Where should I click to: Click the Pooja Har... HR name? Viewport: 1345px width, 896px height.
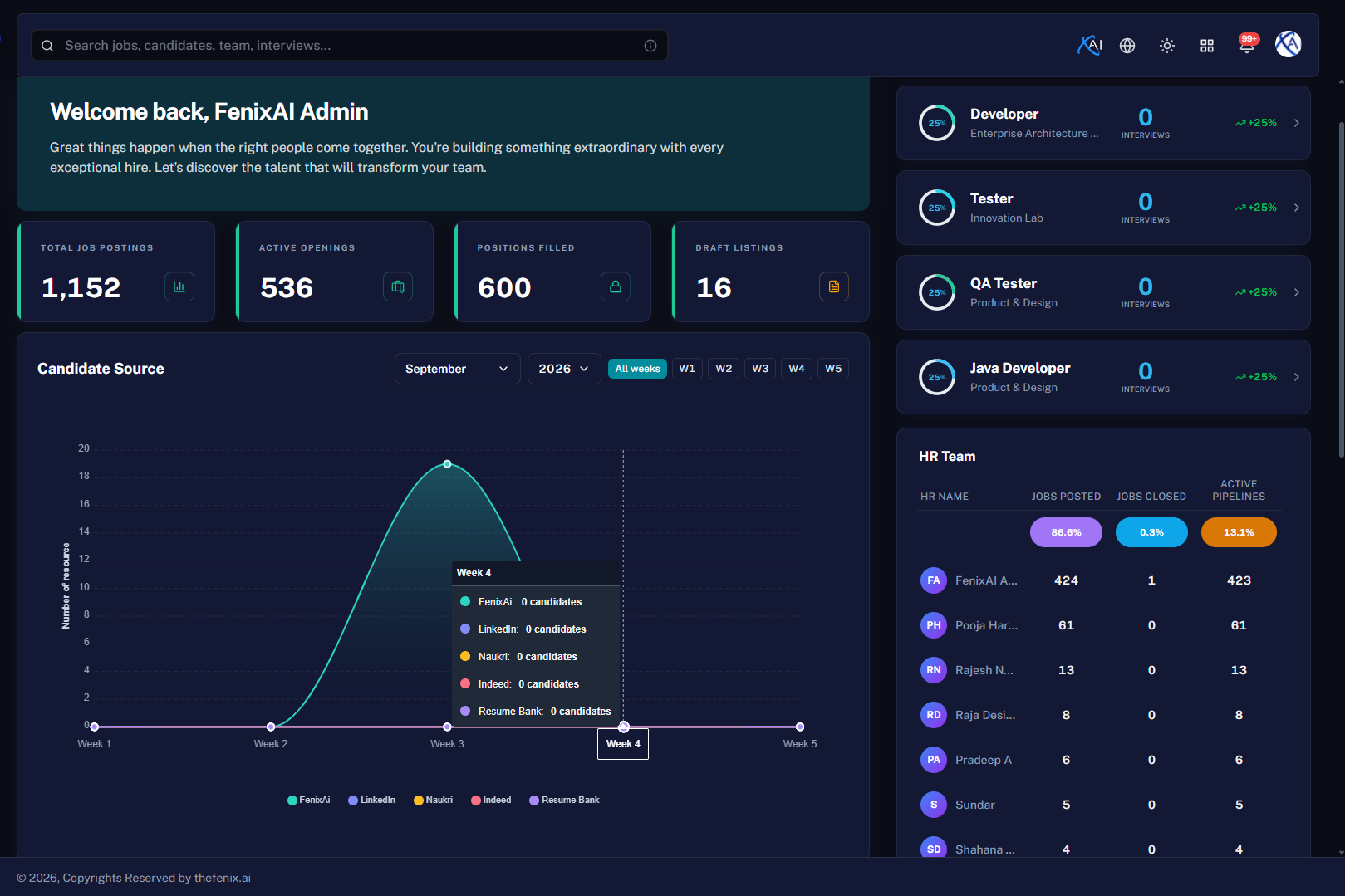tap(986, 625)
